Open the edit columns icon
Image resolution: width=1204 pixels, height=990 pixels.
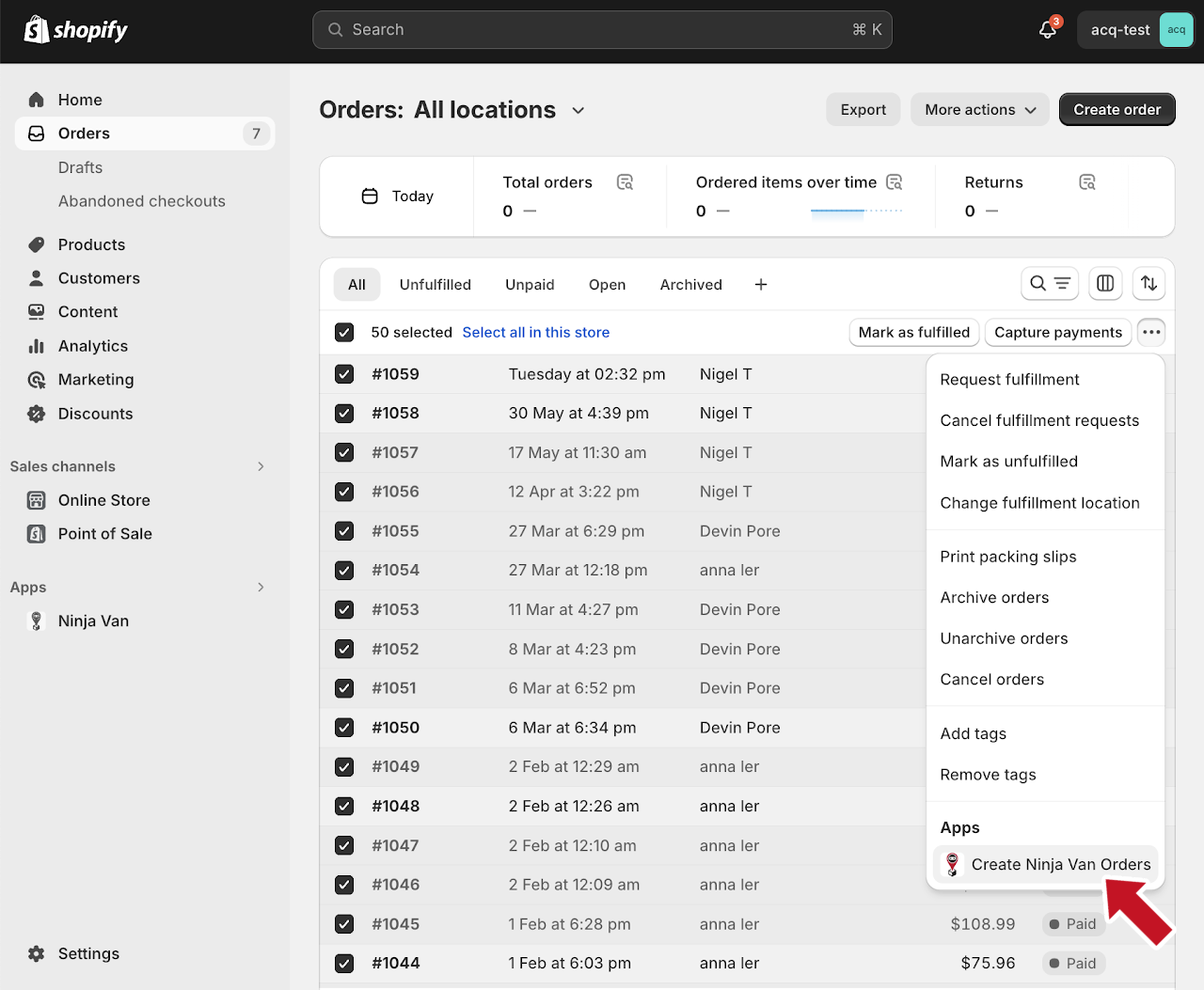[1105, 283]
